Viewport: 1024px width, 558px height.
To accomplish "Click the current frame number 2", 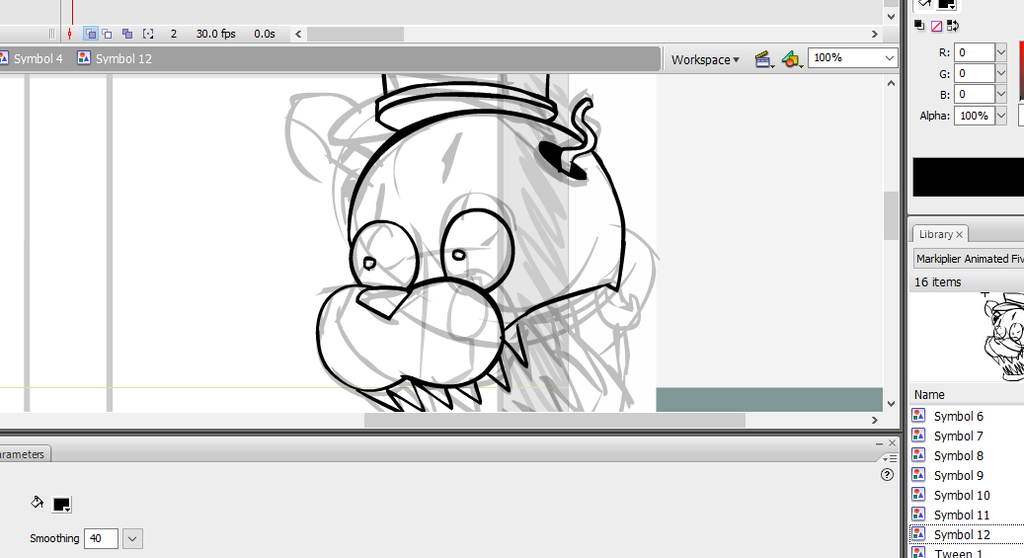I will pyautogui.click(x=174, y=34).
